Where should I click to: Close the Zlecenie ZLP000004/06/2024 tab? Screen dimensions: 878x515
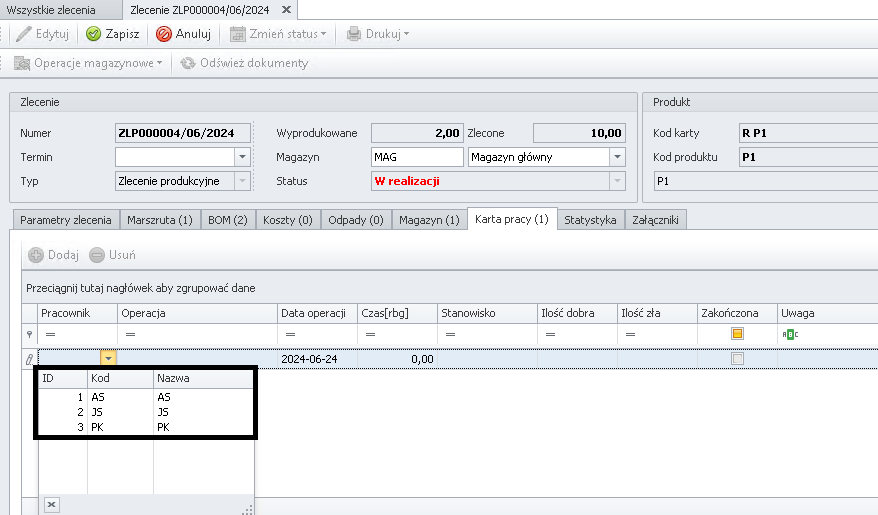point(287,10)
